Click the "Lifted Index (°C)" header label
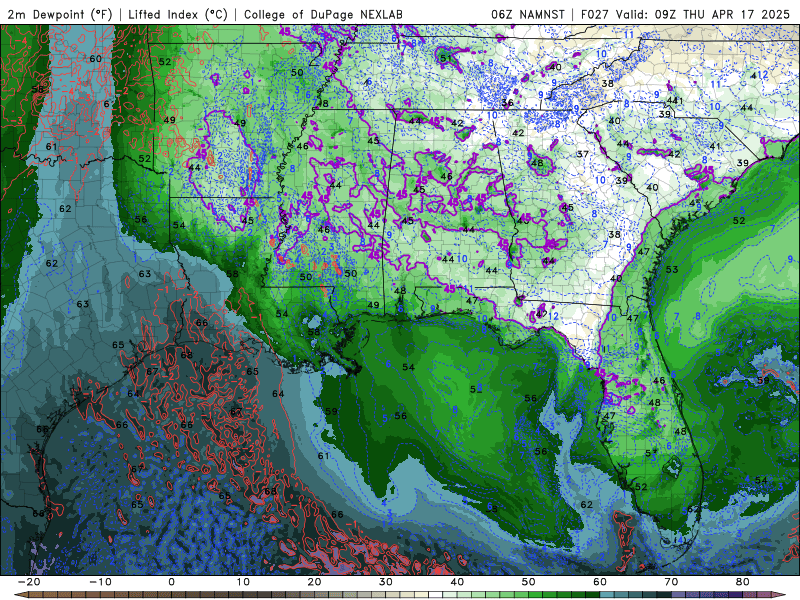 [x=178, y=14]
